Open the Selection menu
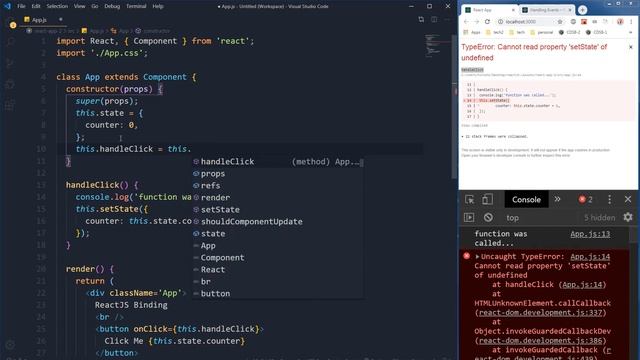640x360 pixels. click(57, 6)
